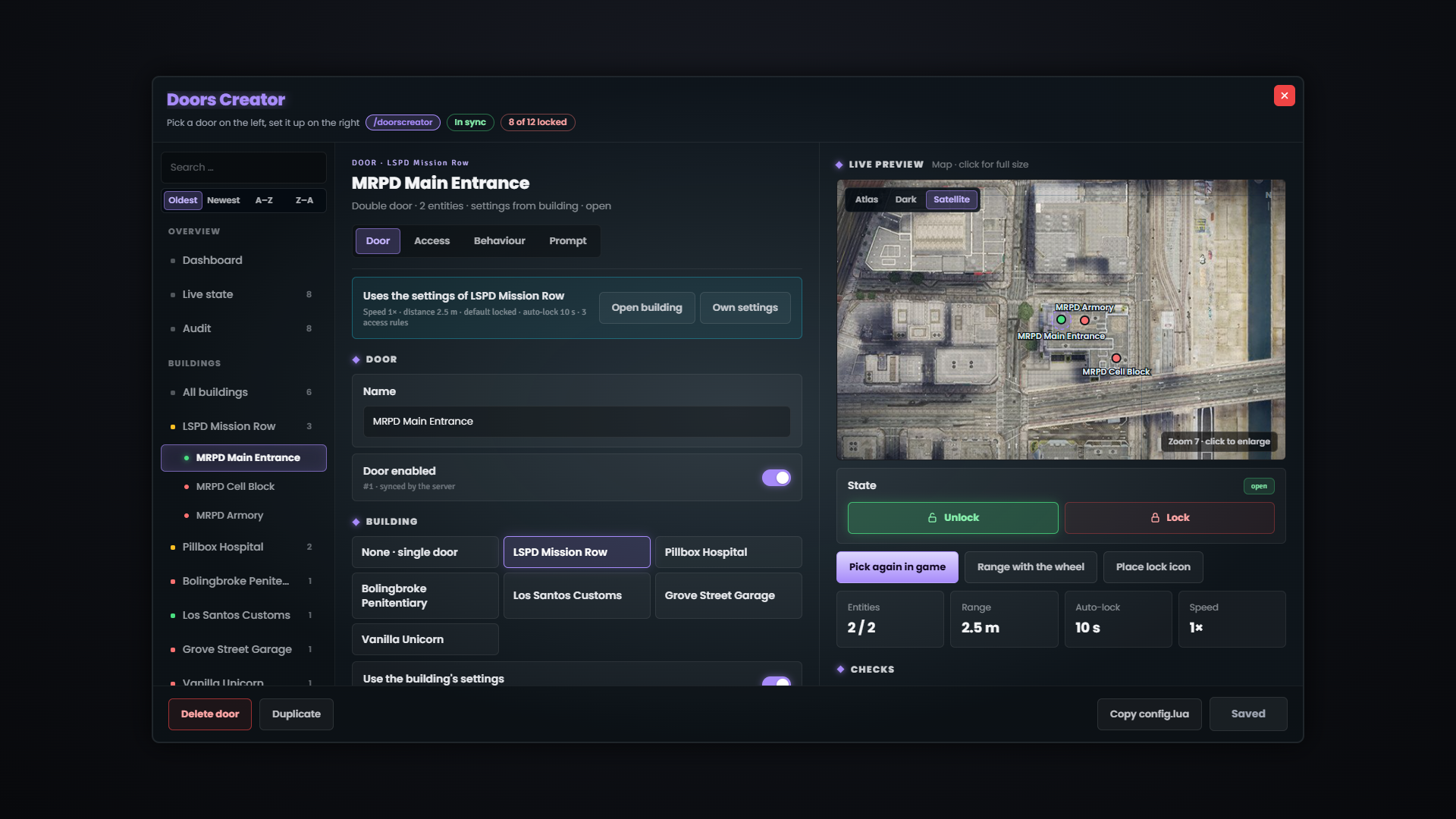The image size is (1456, 819).
Task: Toggle Use the building's settings switch
Action: coord(776,681)
